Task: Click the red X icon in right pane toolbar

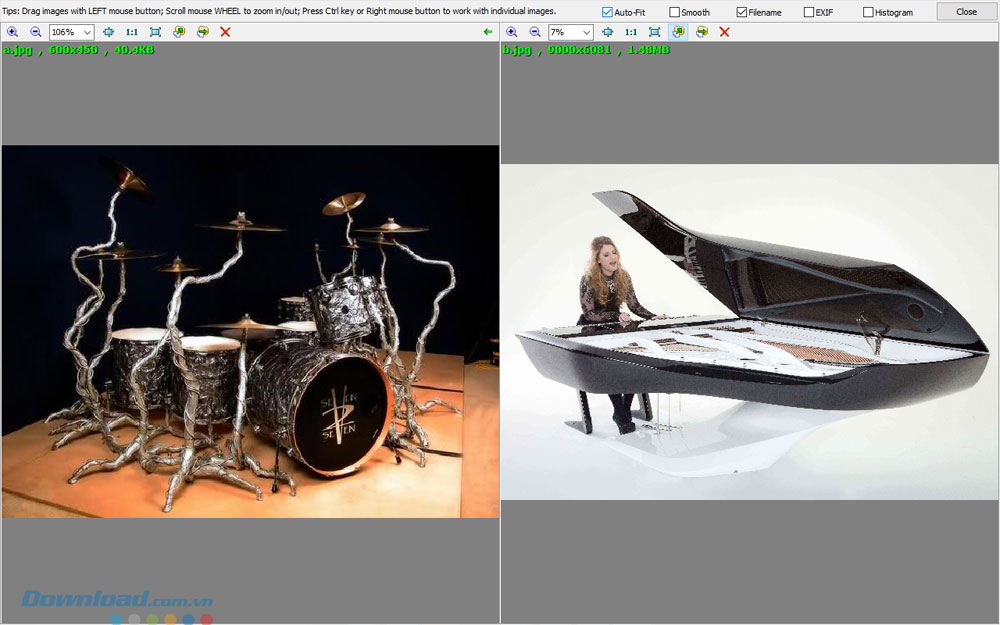Action: [x=724, y=32]
